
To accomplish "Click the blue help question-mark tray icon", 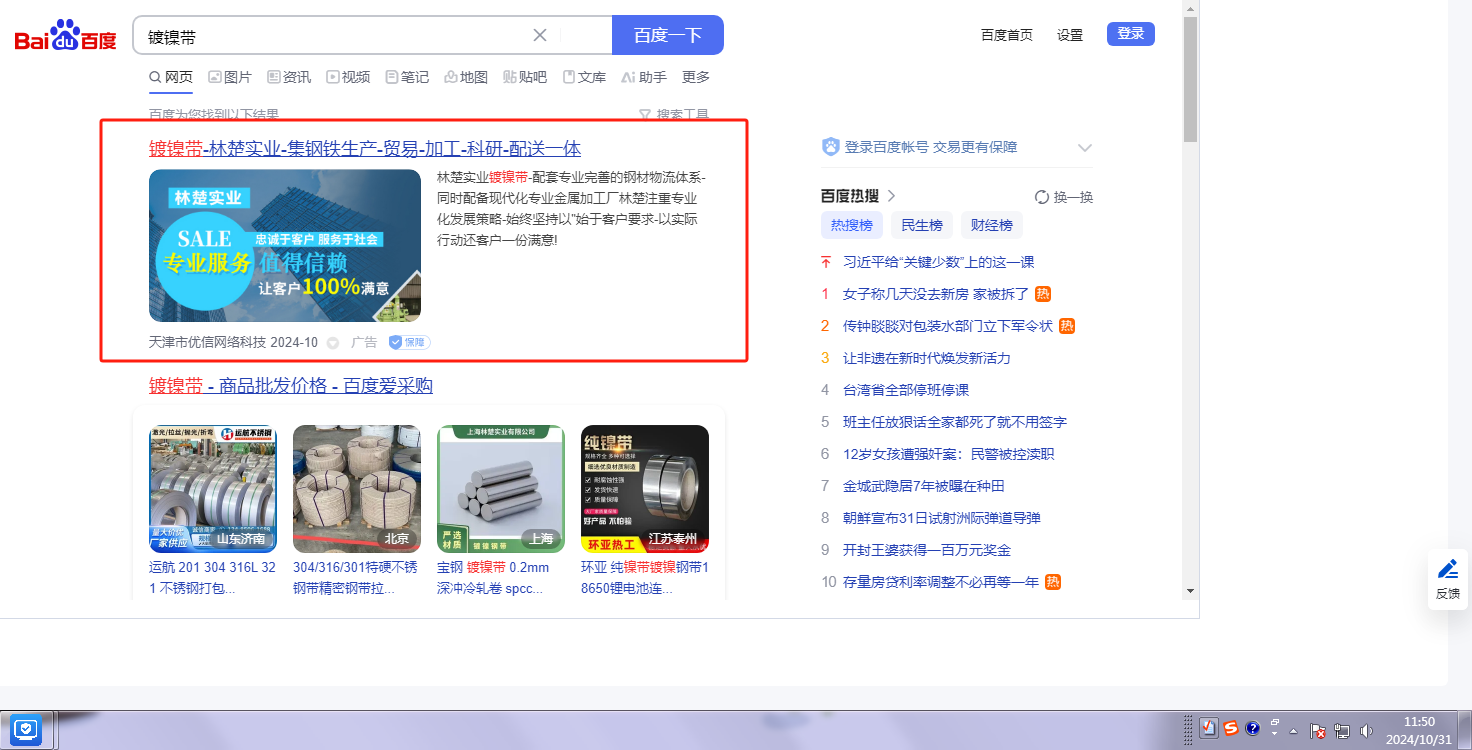I will pos(1252,728).
